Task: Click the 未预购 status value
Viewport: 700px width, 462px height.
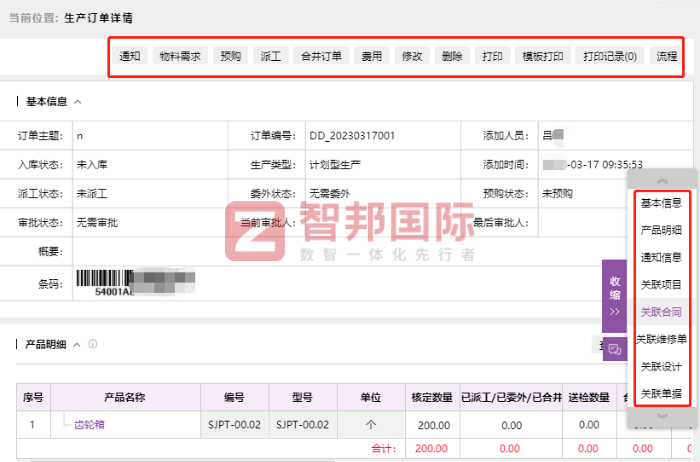Action: coord(557,194)
